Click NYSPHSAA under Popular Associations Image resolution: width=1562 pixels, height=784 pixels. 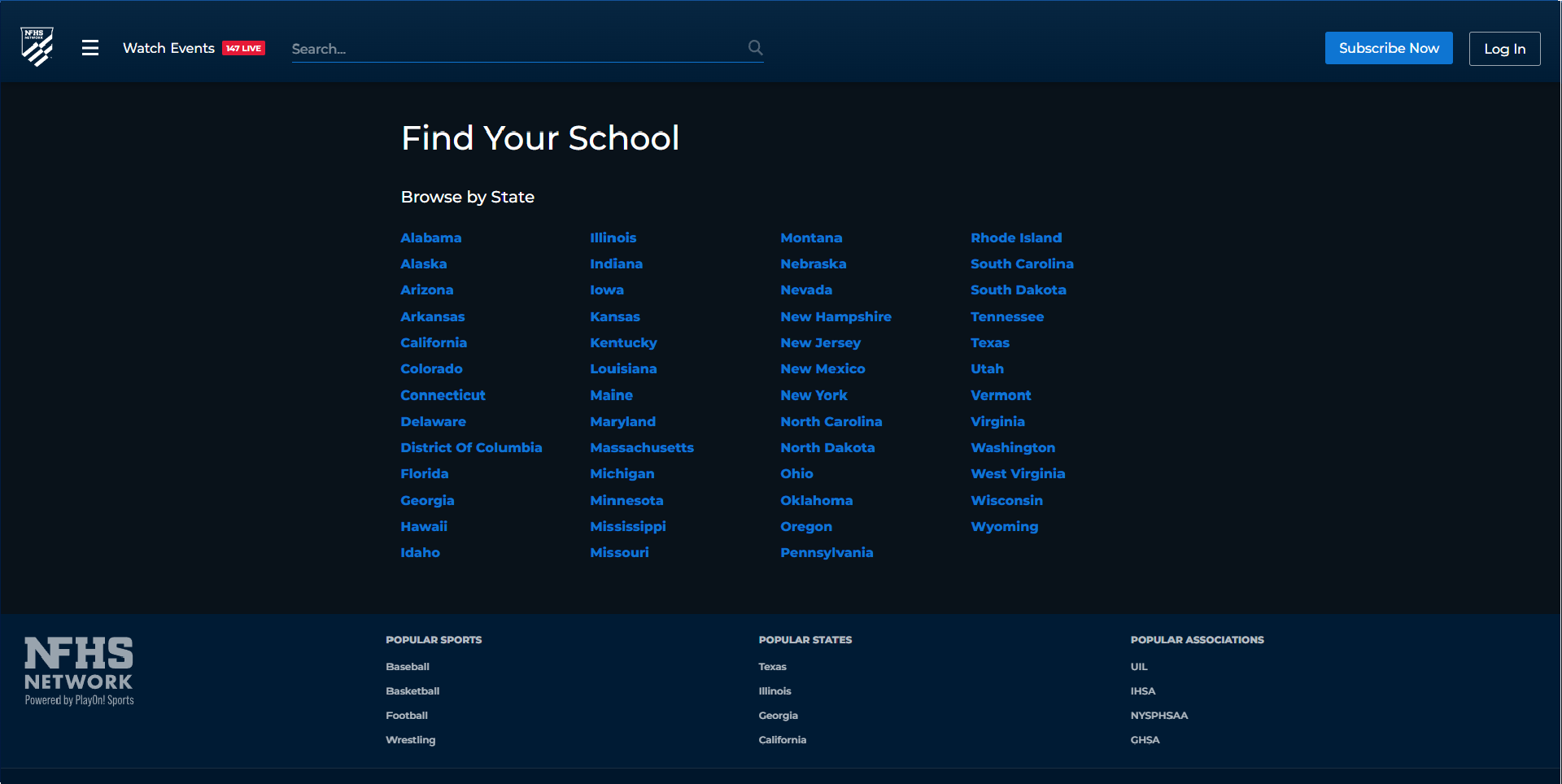pos(1158,716)
